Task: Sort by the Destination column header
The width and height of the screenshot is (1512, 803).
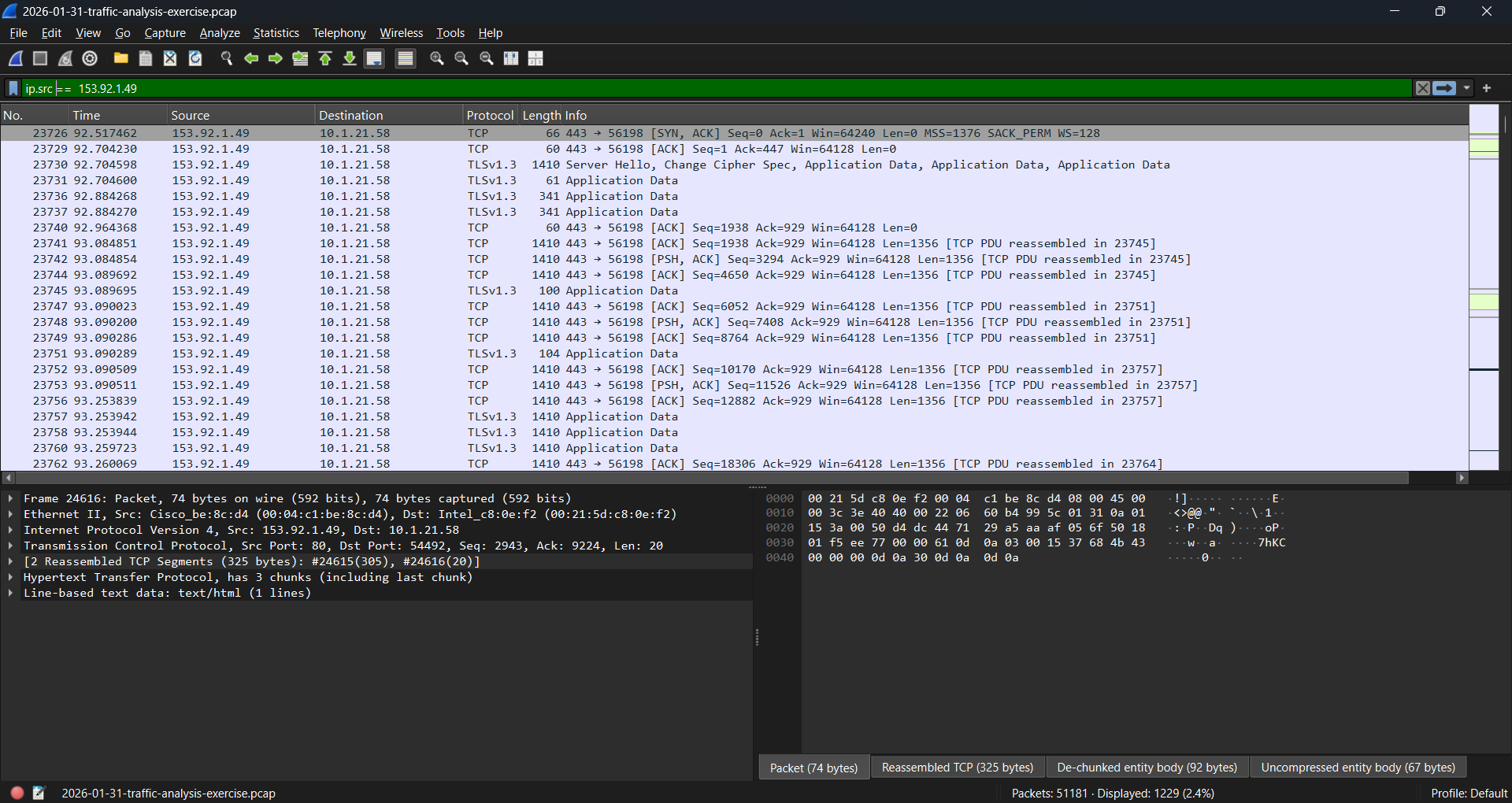Action: [389, 115]
